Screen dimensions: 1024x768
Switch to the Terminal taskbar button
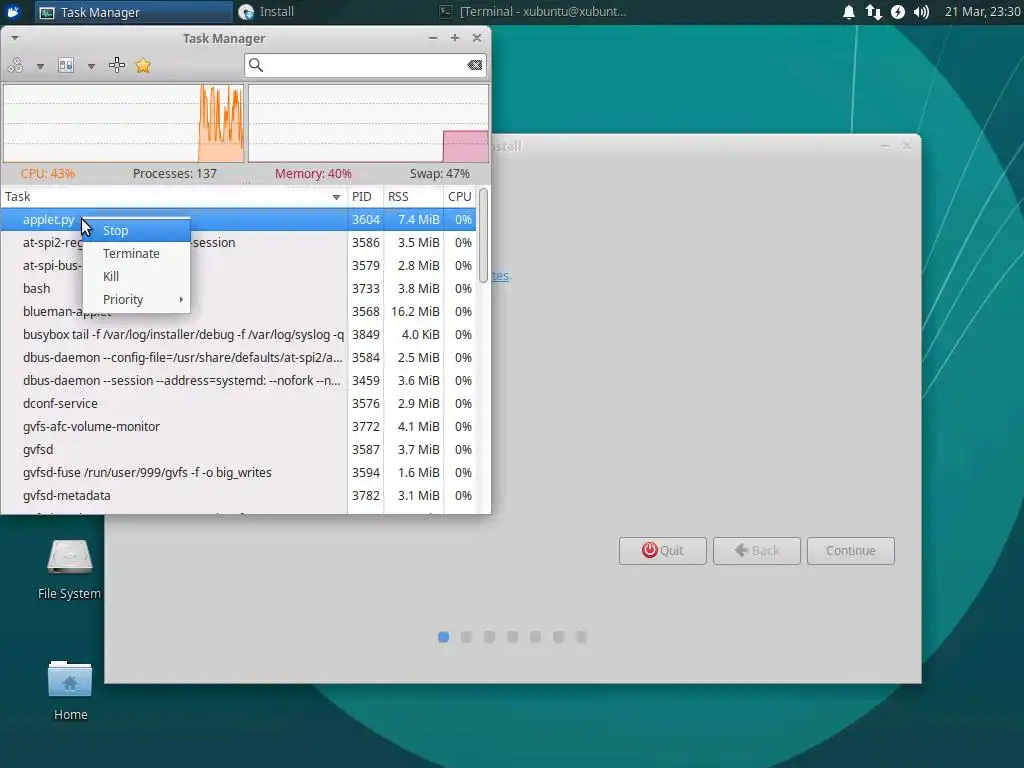pyautogui.click(x=532, y=12)
